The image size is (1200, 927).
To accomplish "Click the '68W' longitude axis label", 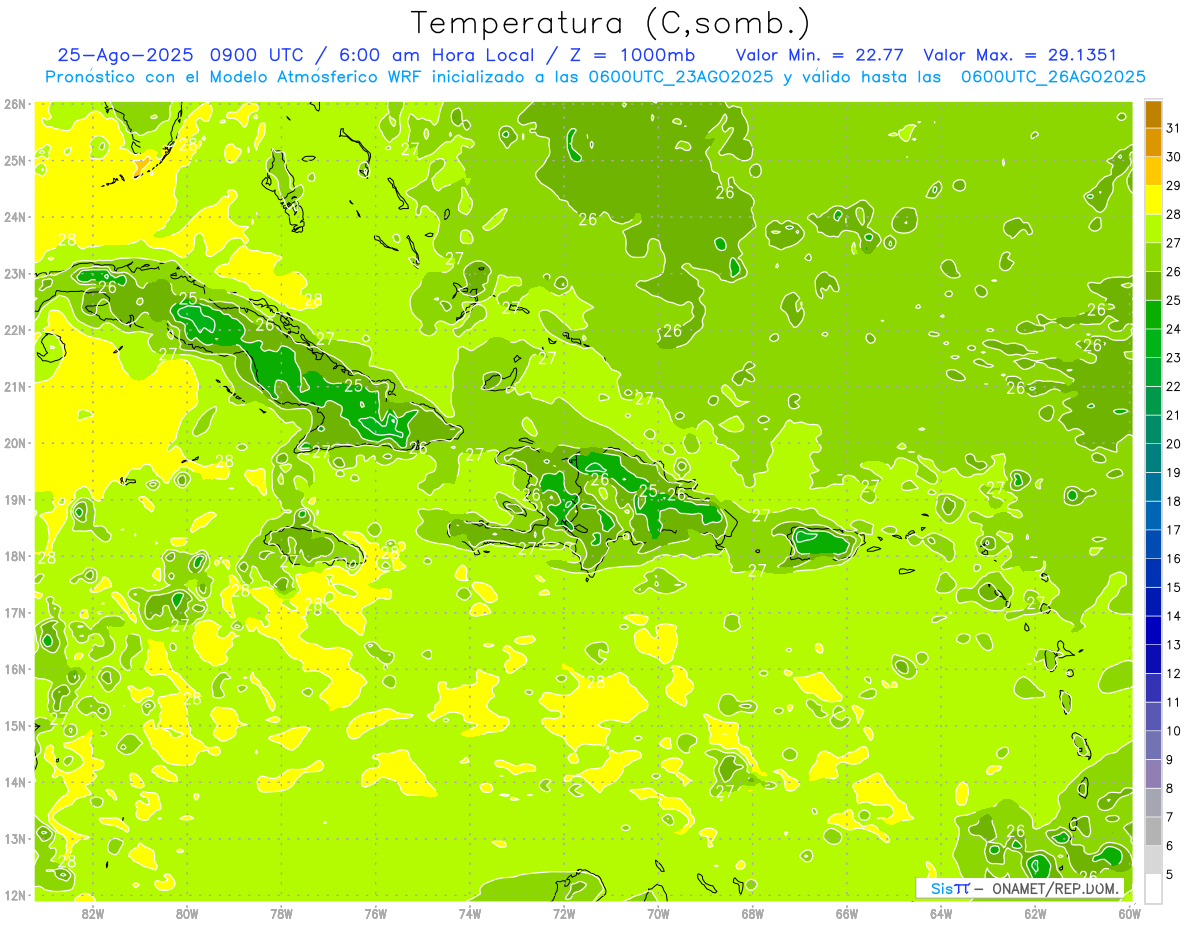I will coord(753,913).
